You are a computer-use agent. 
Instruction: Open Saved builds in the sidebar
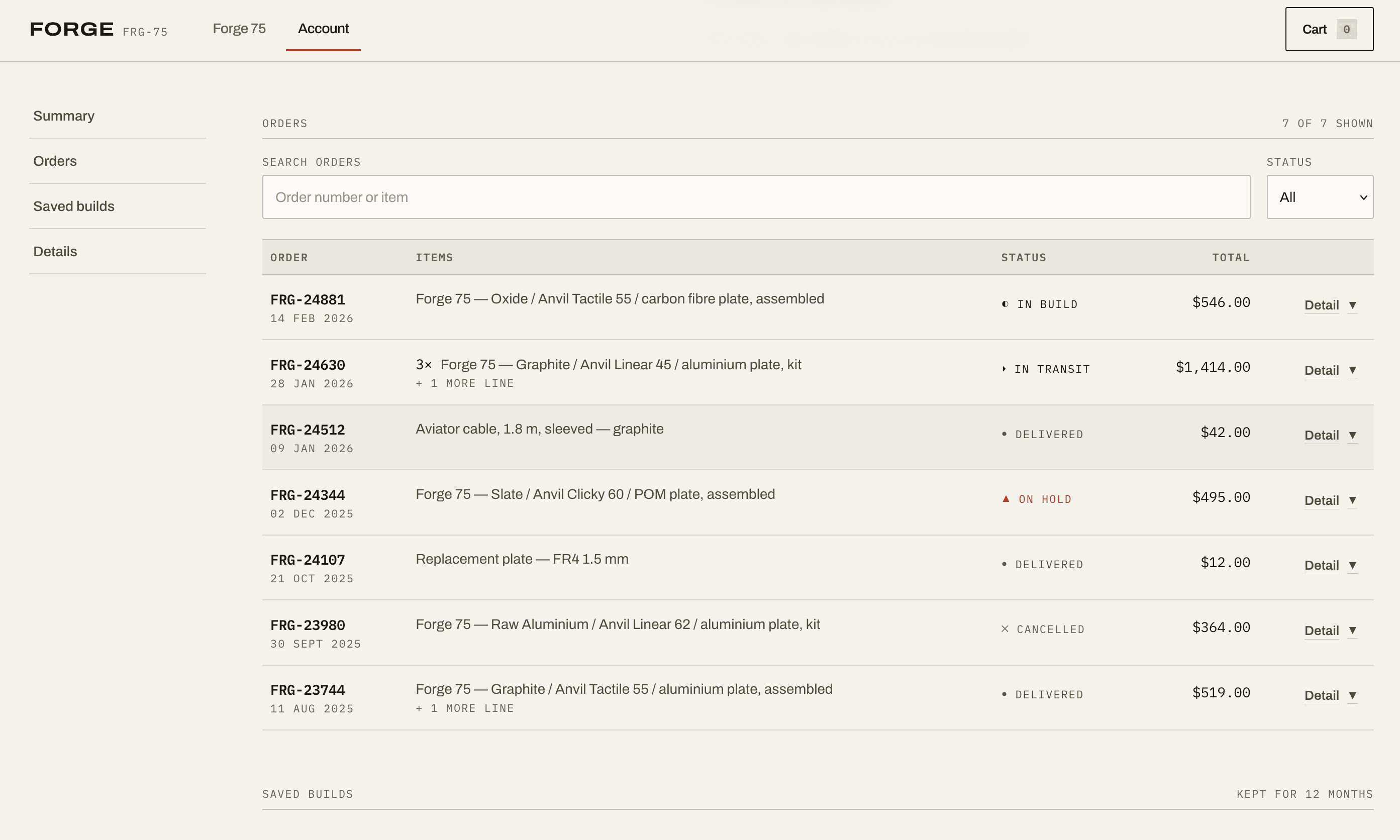(x=118, y=206)
